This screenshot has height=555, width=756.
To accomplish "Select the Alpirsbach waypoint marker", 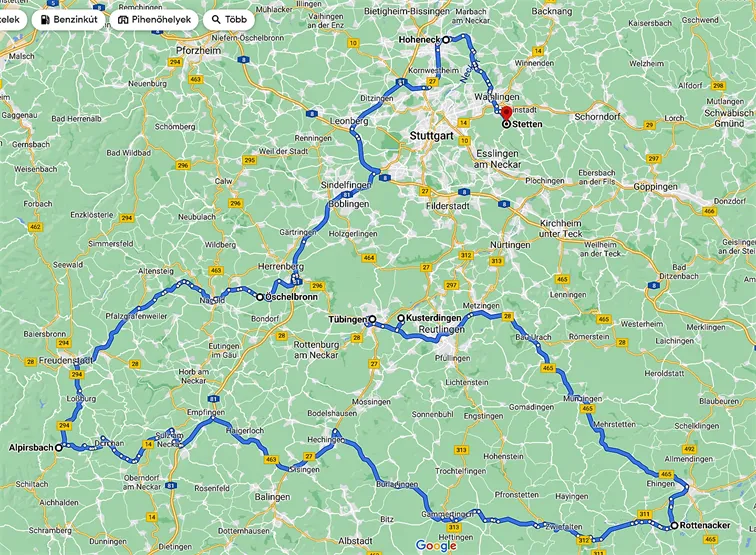I will point(58,447).
